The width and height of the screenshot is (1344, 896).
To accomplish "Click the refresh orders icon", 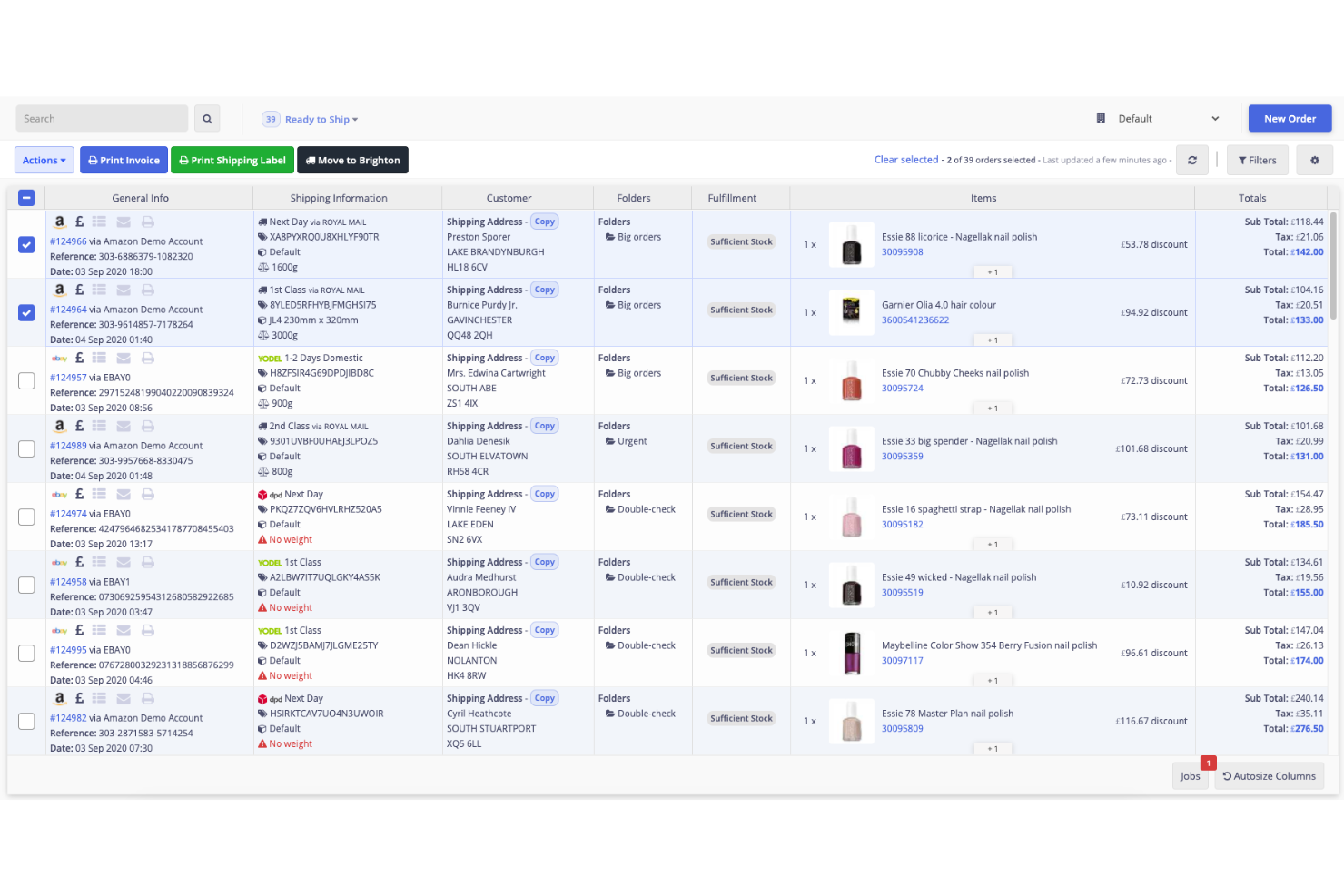I will click(x=1192, y=160).
